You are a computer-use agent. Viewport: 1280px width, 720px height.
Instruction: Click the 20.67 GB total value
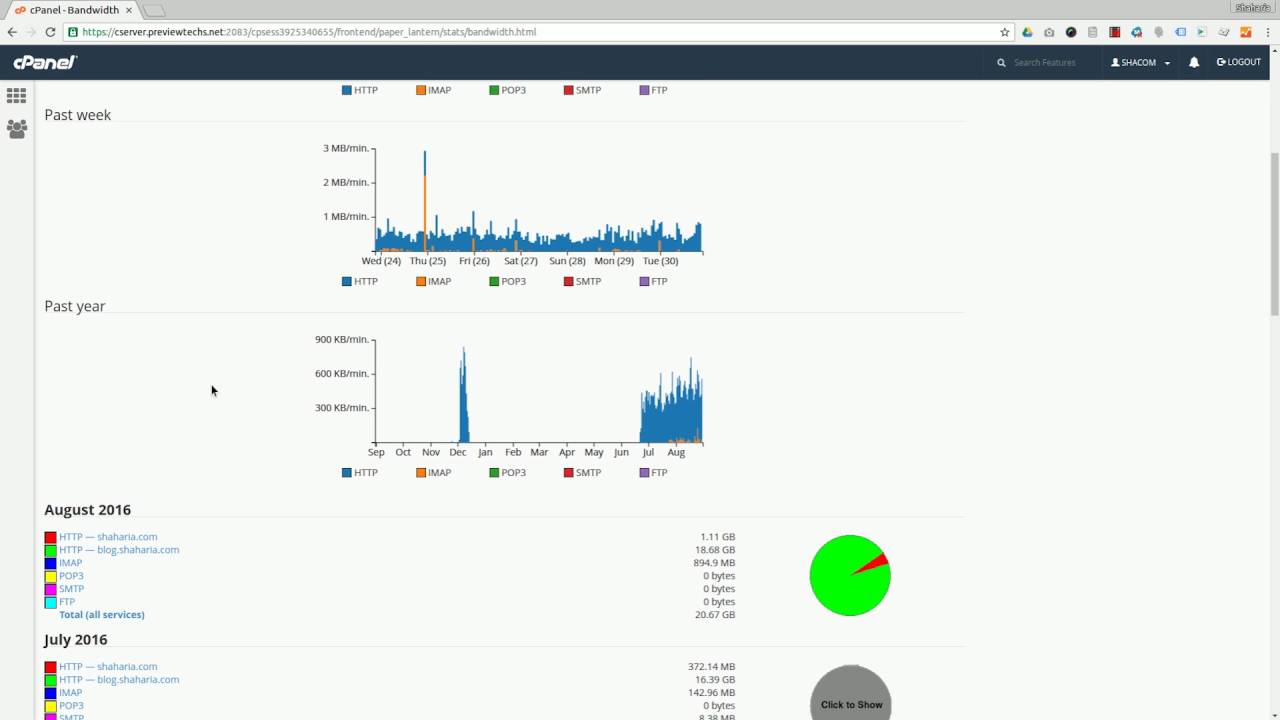click(x=715, y=615)
